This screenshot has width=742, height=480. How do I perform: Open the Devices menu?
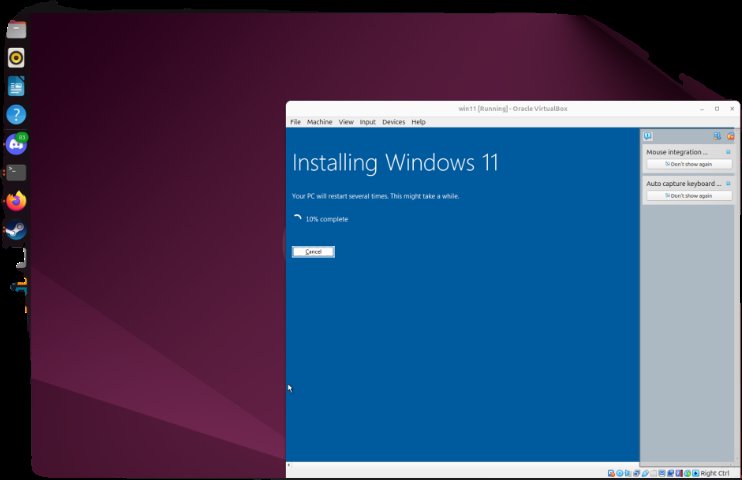click(393, 122)
